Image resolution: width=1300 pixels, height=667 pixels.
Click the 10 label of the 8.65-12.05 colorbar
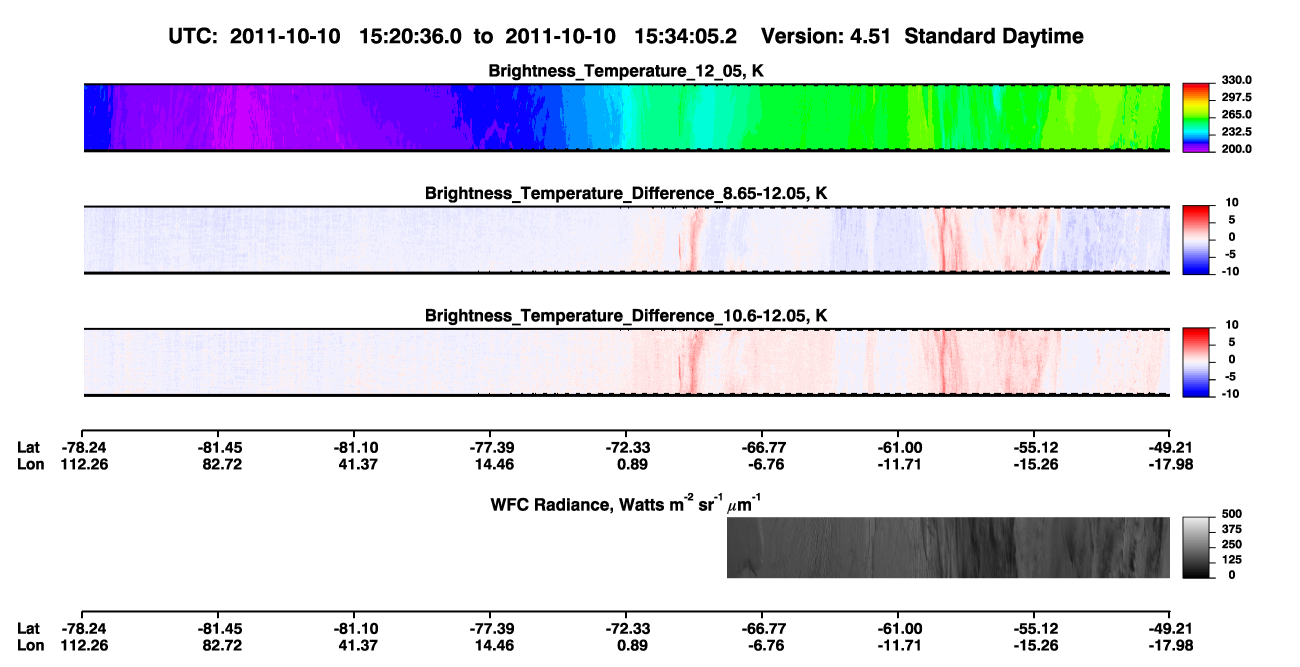[x=1232, y=203]
